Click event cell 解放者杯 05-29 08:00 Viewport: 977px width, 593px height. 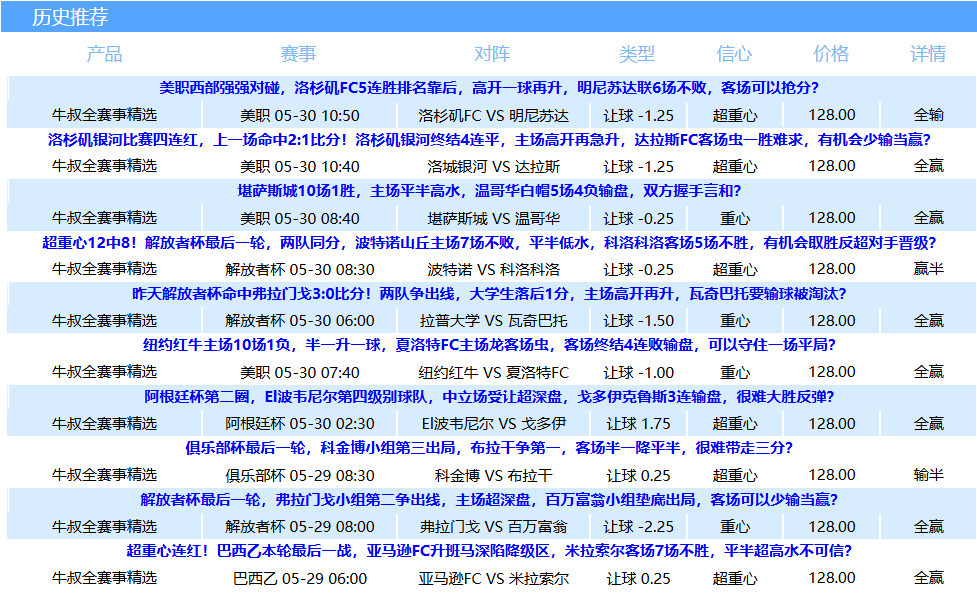click(300, 526)
